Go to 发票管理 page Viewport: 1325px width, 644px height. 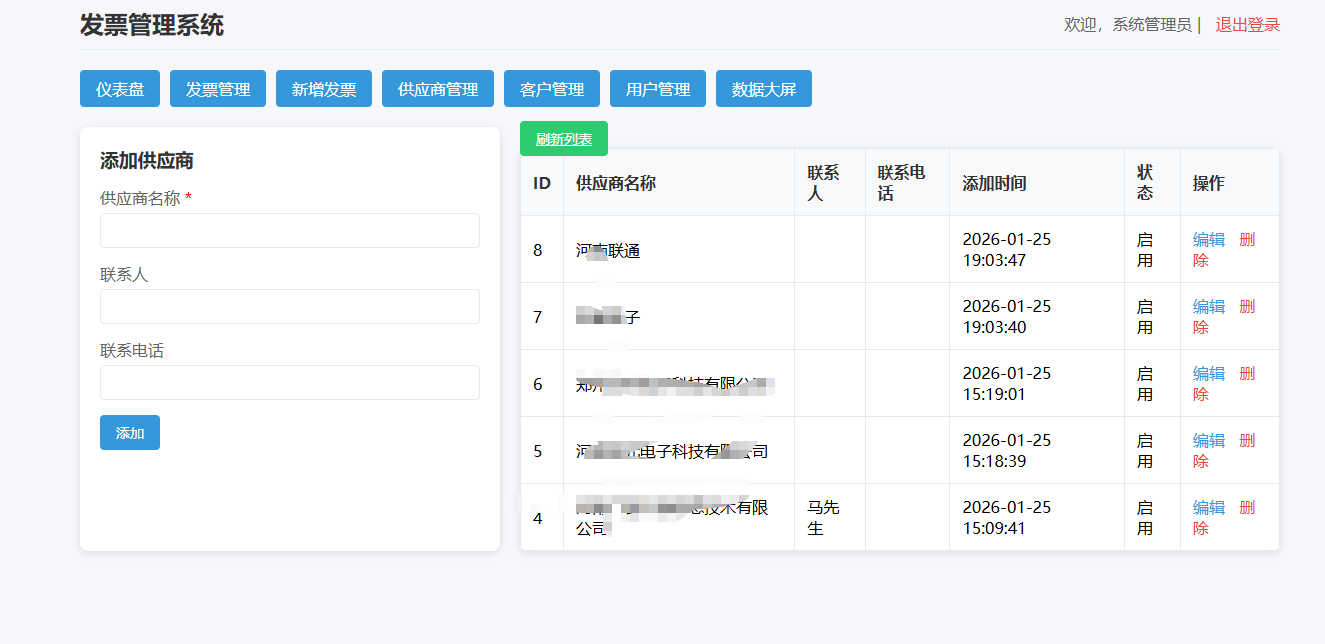click(218, 89)
